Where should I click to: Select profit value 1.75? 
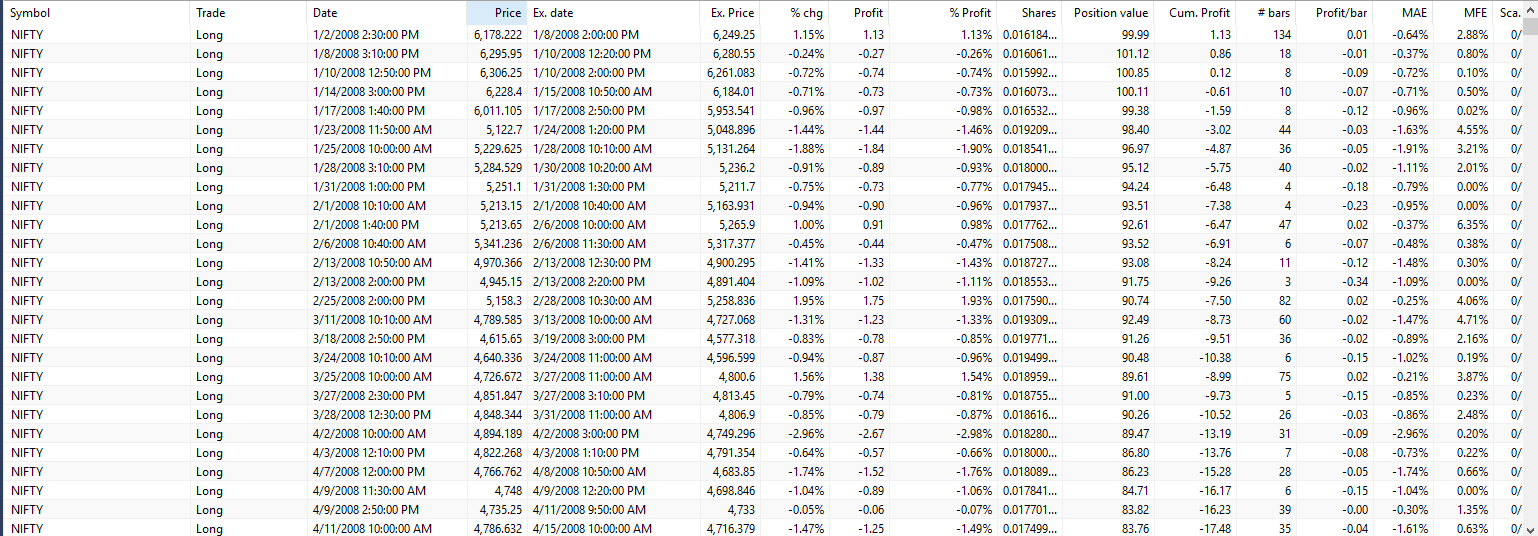pyautogui.click(x=874, y=301)
